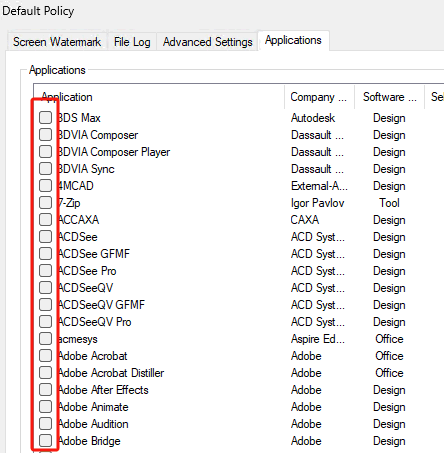This screenshot has width=444, height=453.
Task: Check the 3DS Max application checkbox
Action: tap(45, 117)
